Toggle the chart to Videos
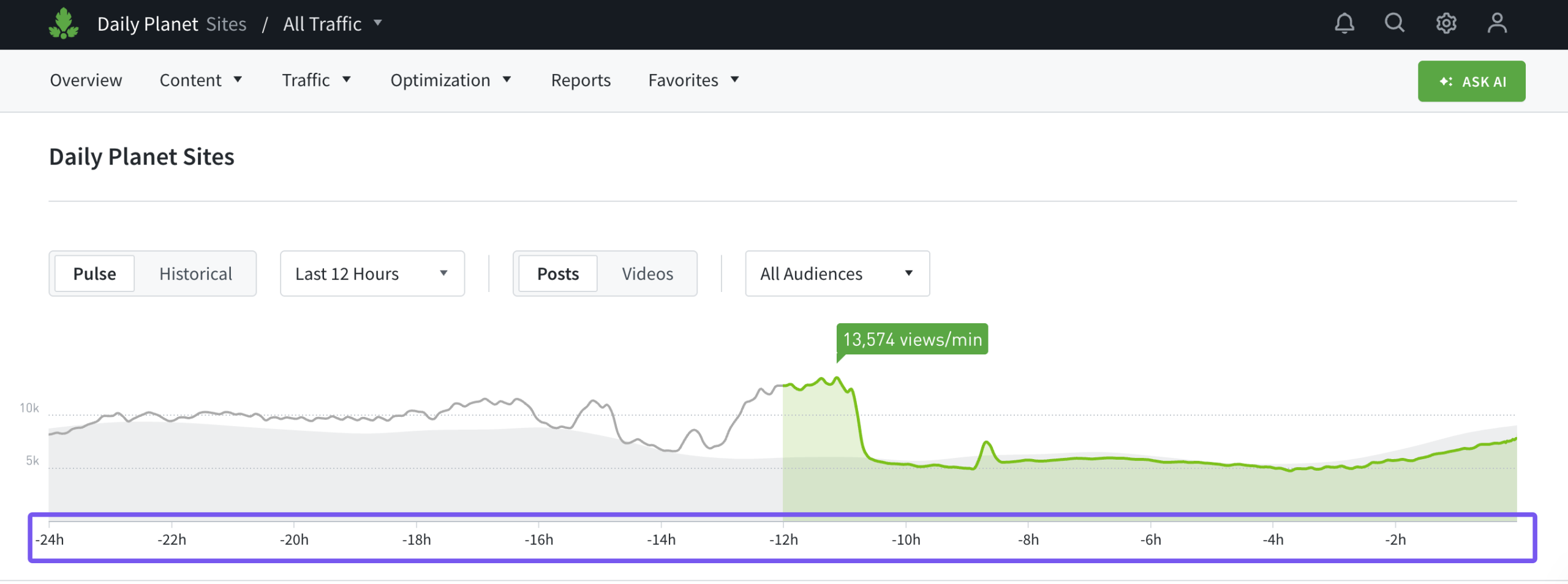Viewport: 1568px width, 584px height. 647,274
